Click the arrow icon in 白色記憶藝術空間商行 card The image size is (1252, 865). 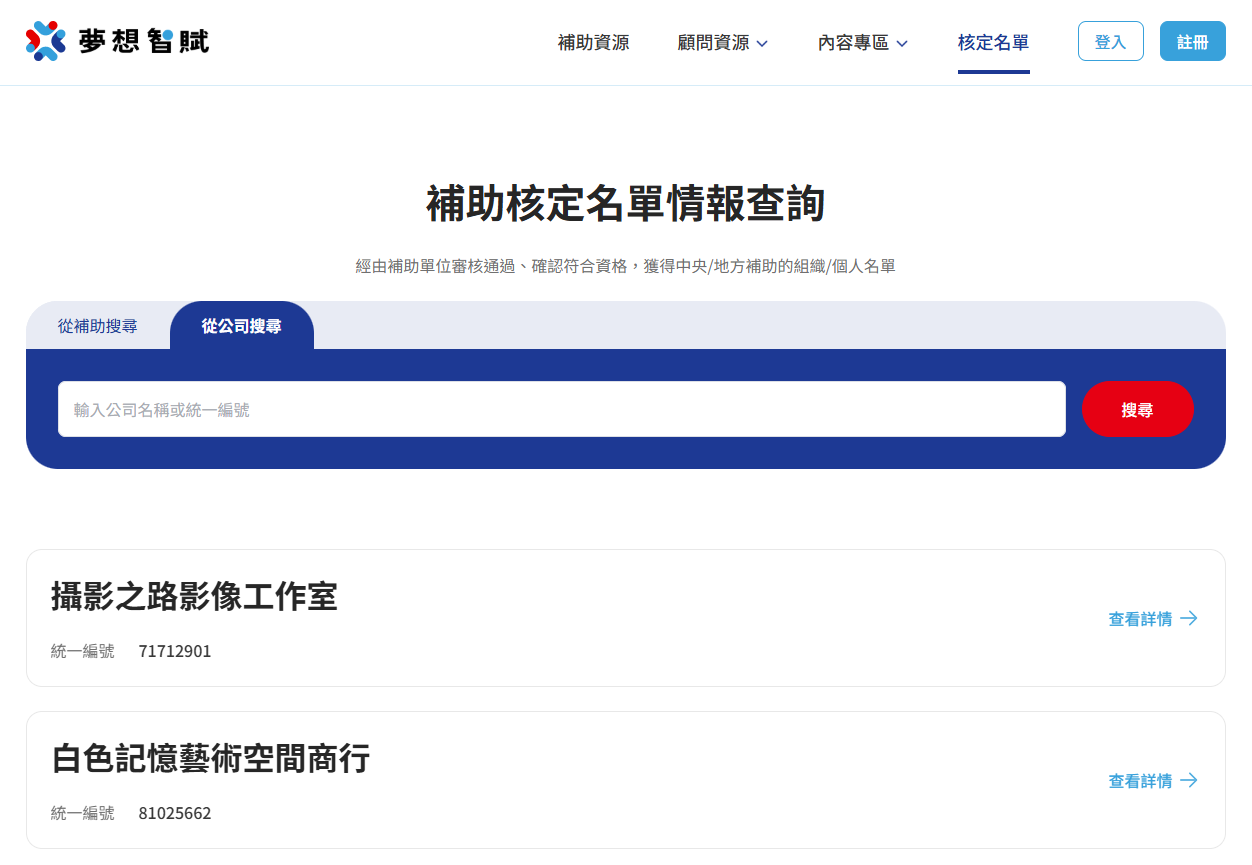click(1189, 780)
